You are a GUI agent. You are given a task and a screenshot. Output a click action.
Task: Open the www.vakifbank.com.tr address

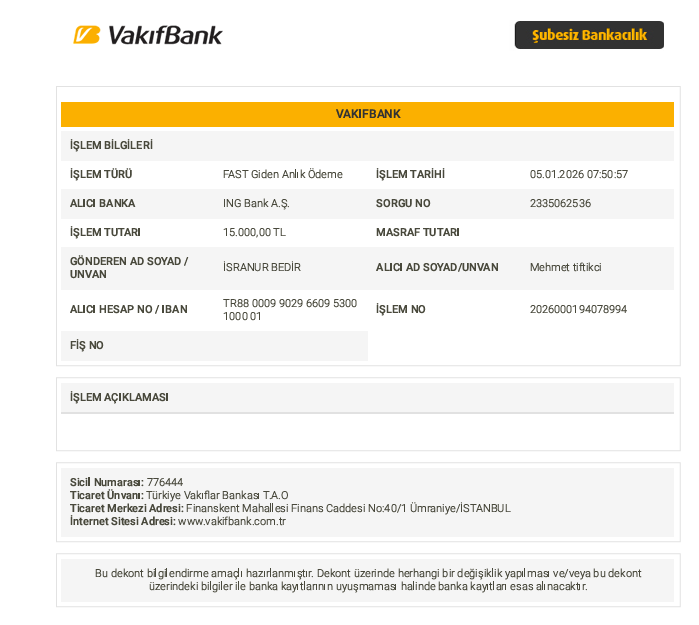point(232,521)
